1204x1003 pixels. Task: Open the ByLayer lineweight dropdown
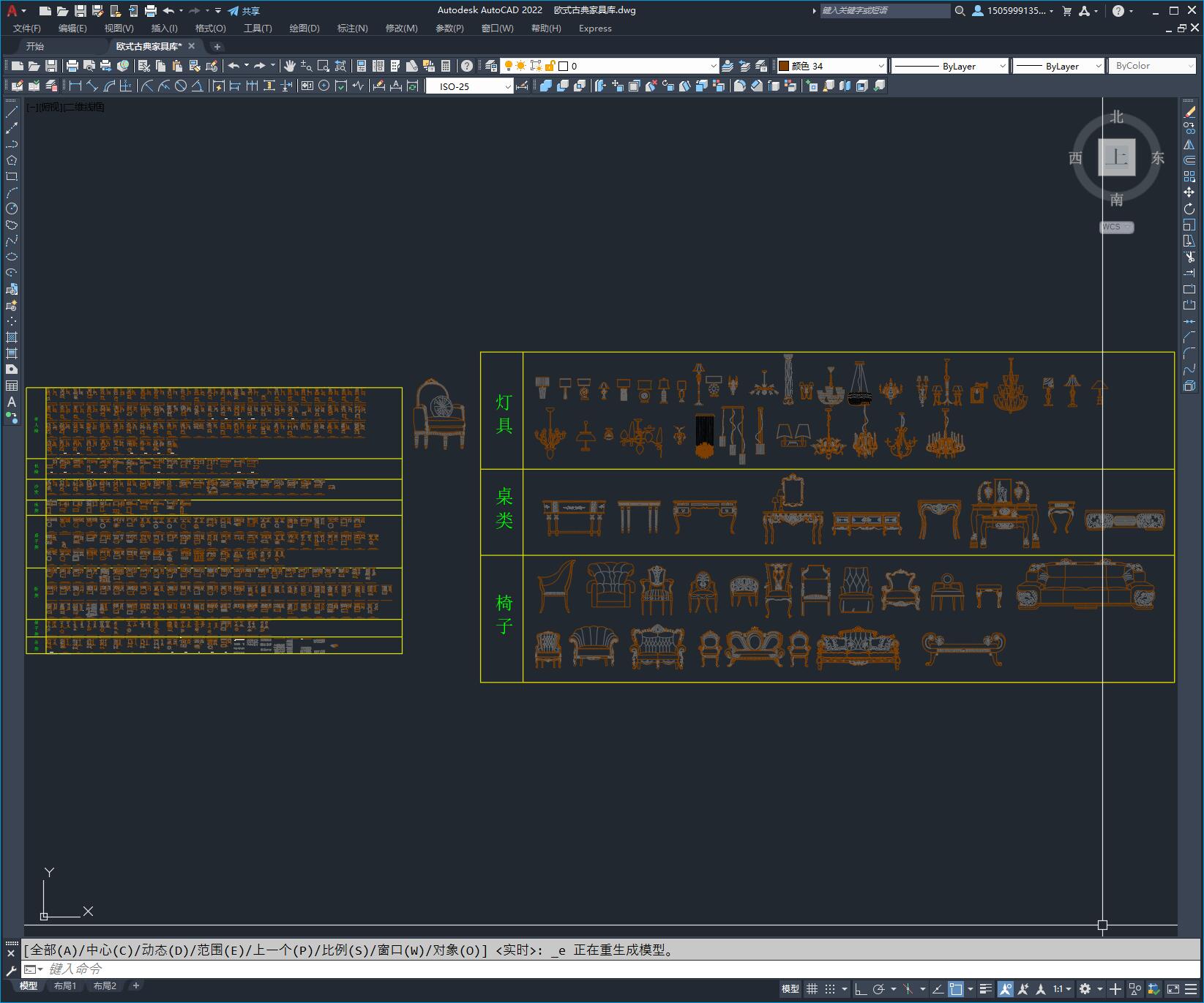coord(1058,66)
